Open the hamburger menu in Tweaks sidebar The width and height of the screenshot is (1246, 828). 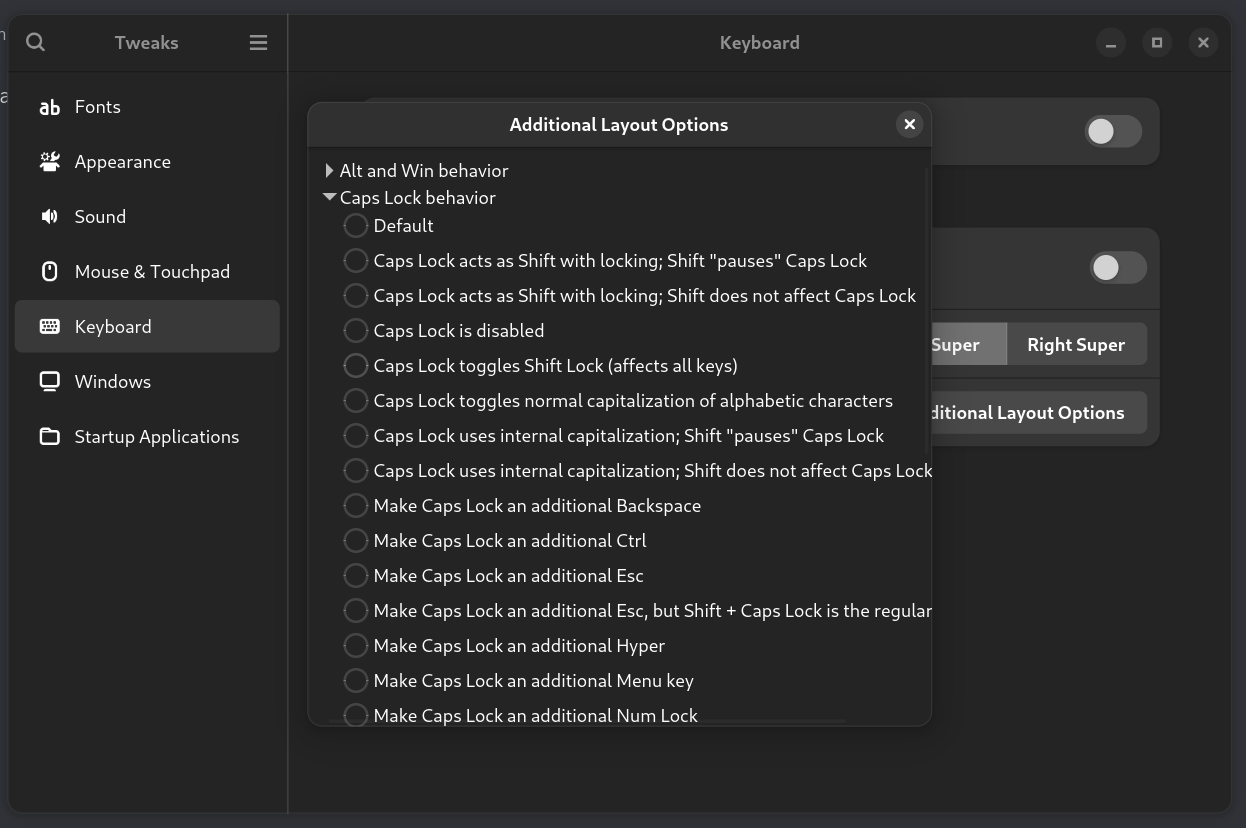click(258, 42)
